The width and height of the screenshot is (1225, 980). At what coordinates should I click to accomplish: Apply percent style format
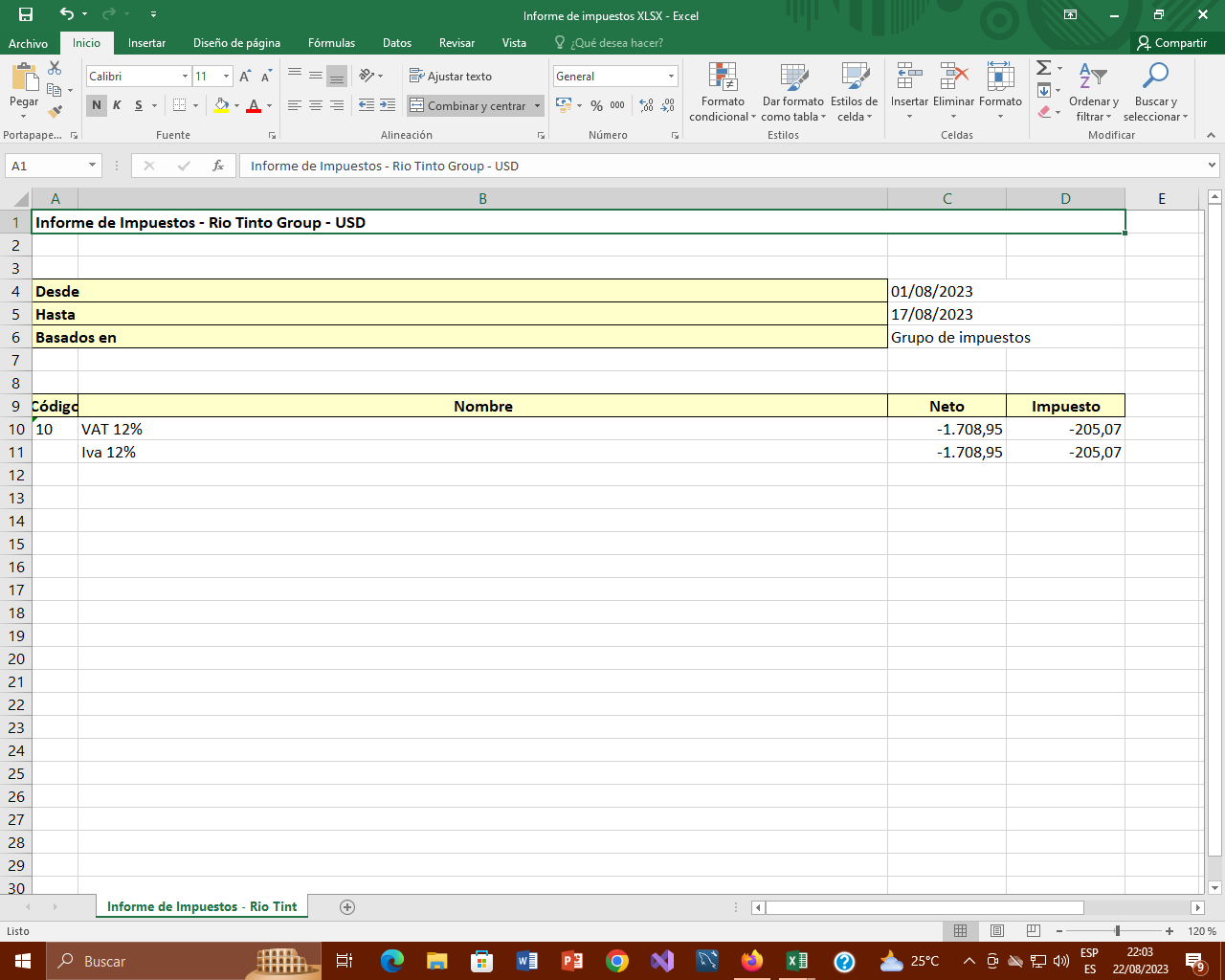click(x=596, y=105)
